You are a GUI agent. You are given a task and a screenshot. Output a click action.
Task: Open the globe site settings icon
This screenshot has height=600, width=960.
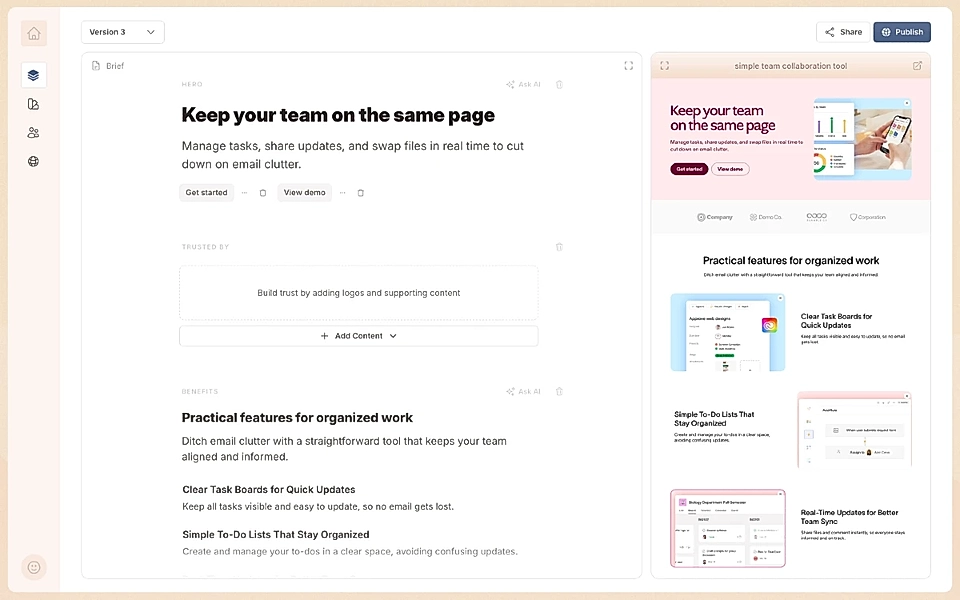[33, 161]
